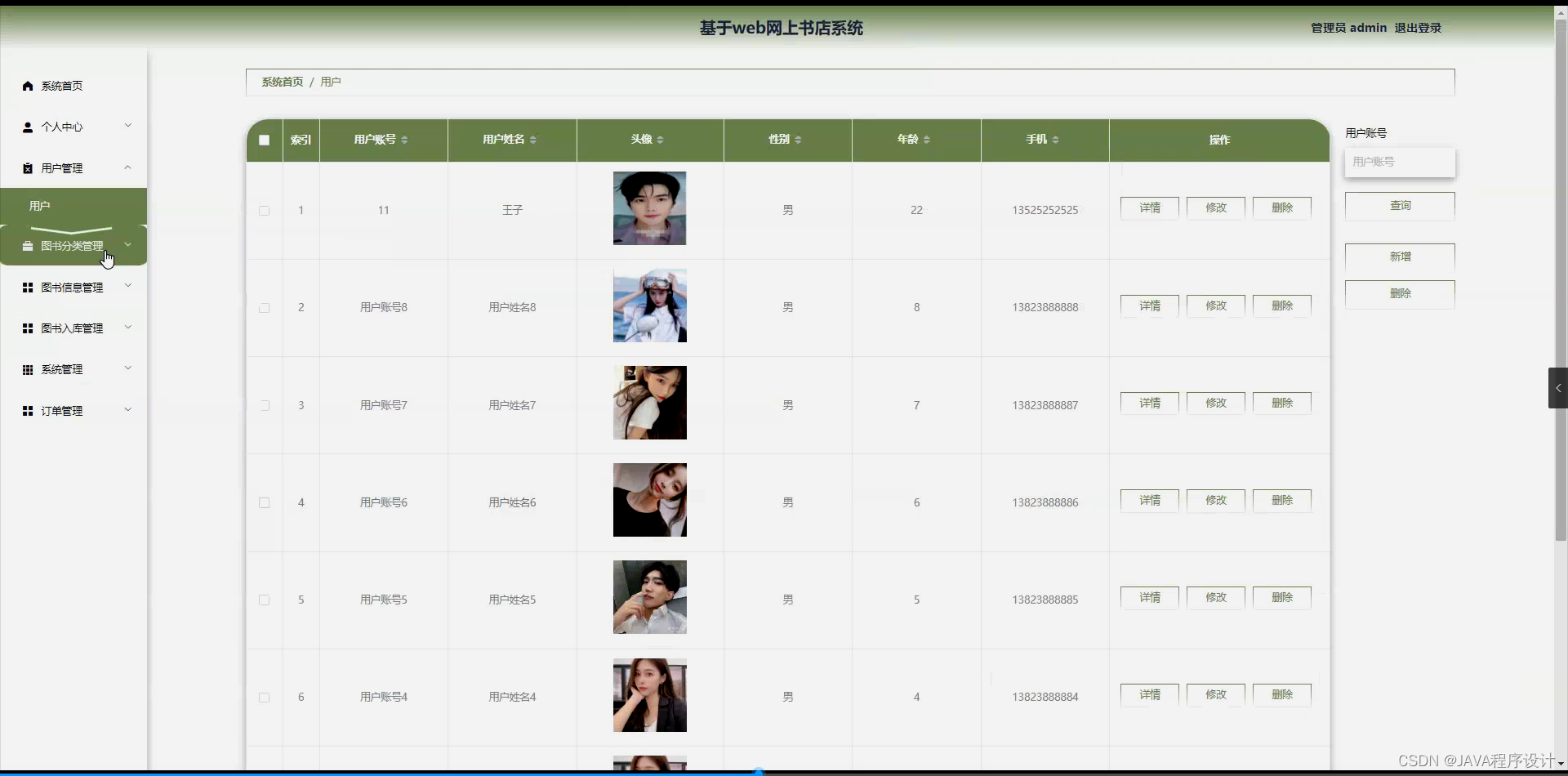Expand the 图书入库管理 chevron

tap(128, 328)
